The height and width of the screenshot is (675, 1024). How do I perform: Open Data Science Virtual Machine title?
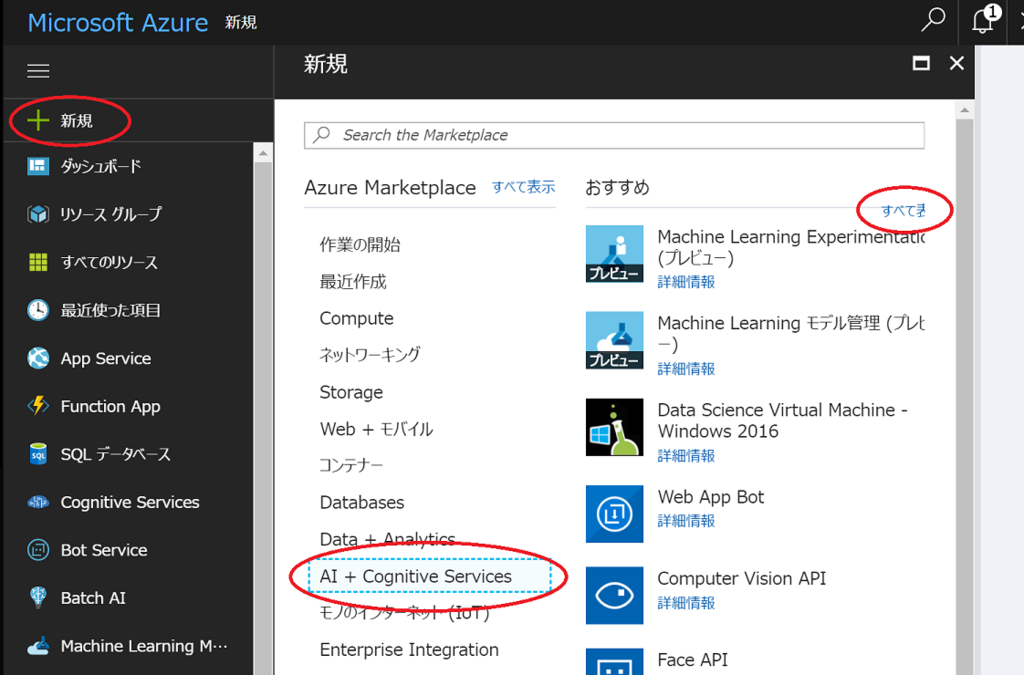point(782,420)
